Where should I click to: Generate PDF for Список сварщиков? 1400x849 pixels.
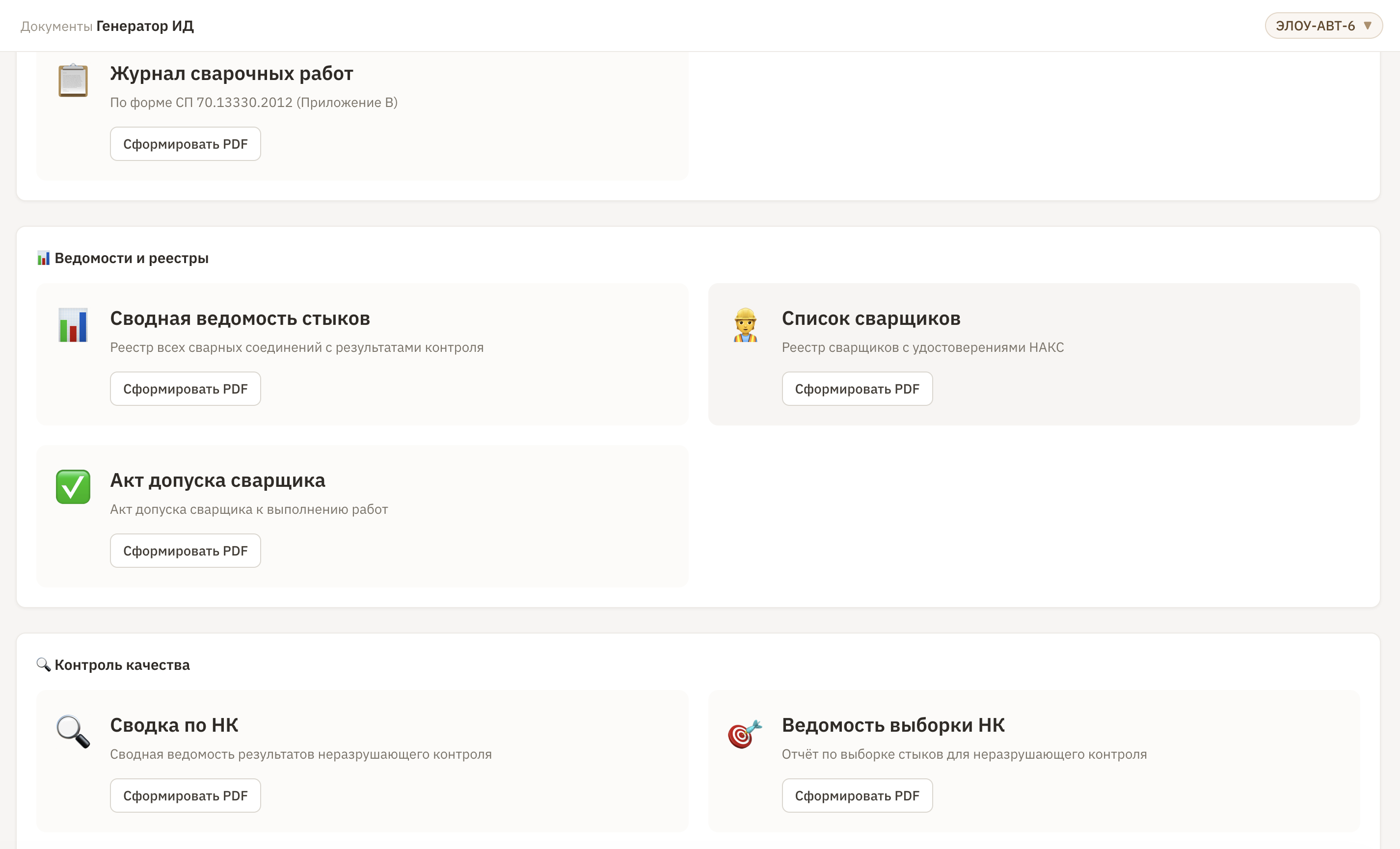[x=857, y=389]
